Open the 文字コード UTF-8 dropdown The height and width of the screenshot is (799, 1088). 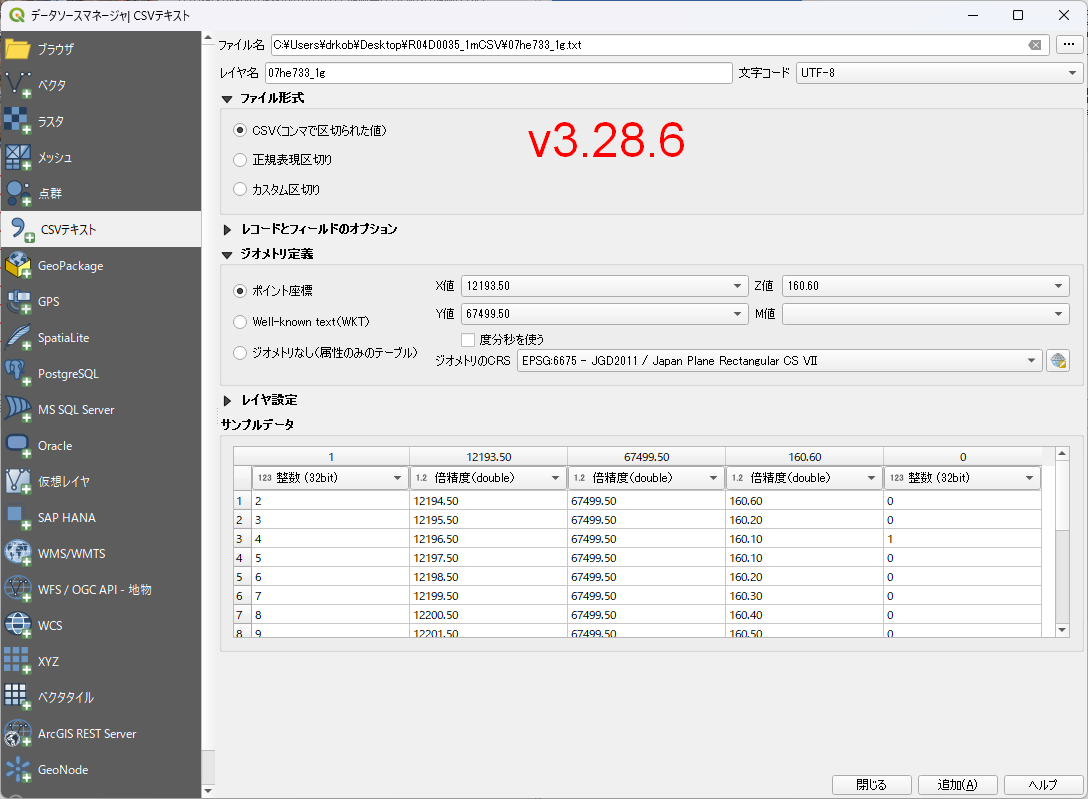pos(940,73)
